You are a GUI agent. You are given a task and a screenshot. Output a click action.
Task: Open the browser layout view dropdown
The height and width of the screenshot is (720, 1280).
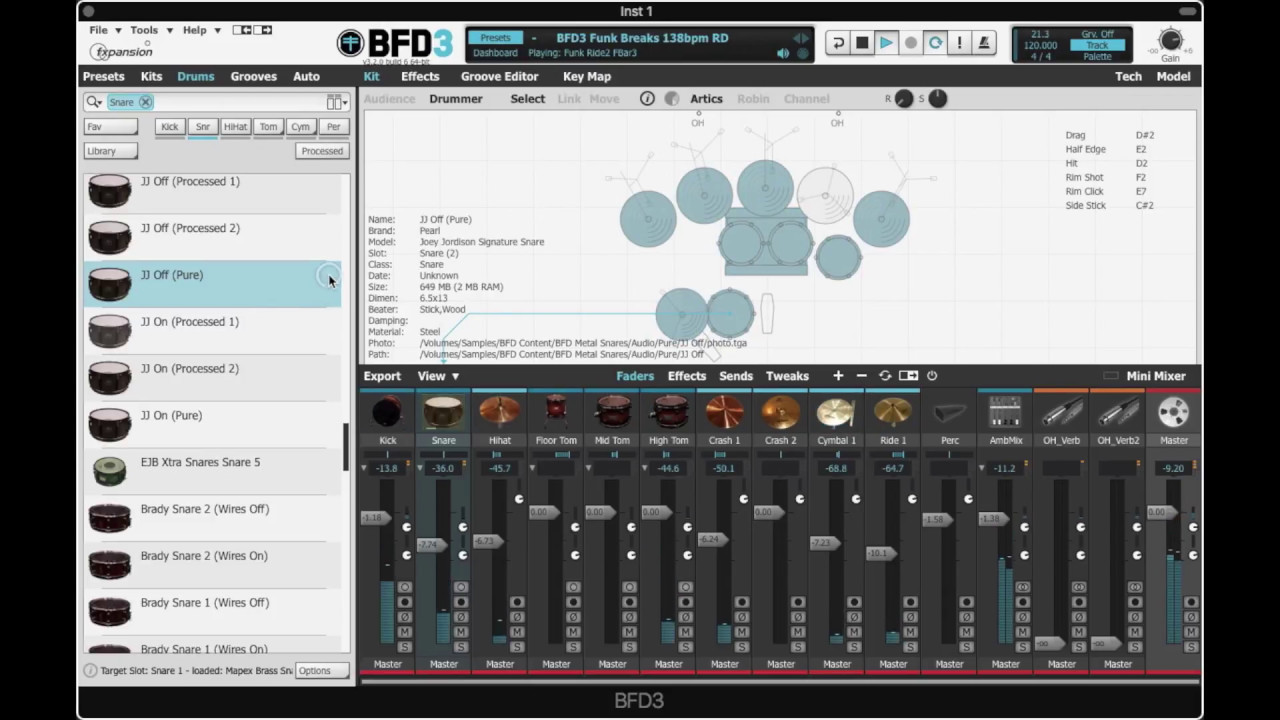337,102
